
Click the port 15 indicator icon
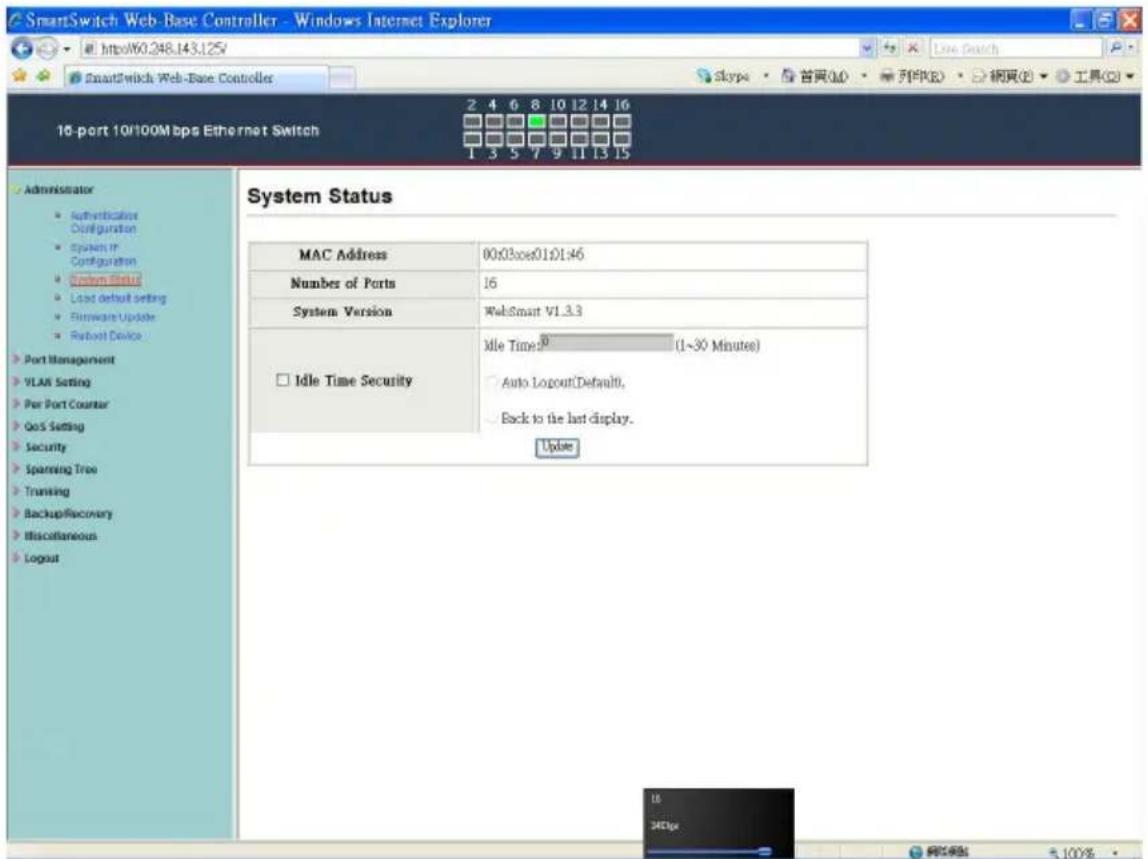click(622, 138)
